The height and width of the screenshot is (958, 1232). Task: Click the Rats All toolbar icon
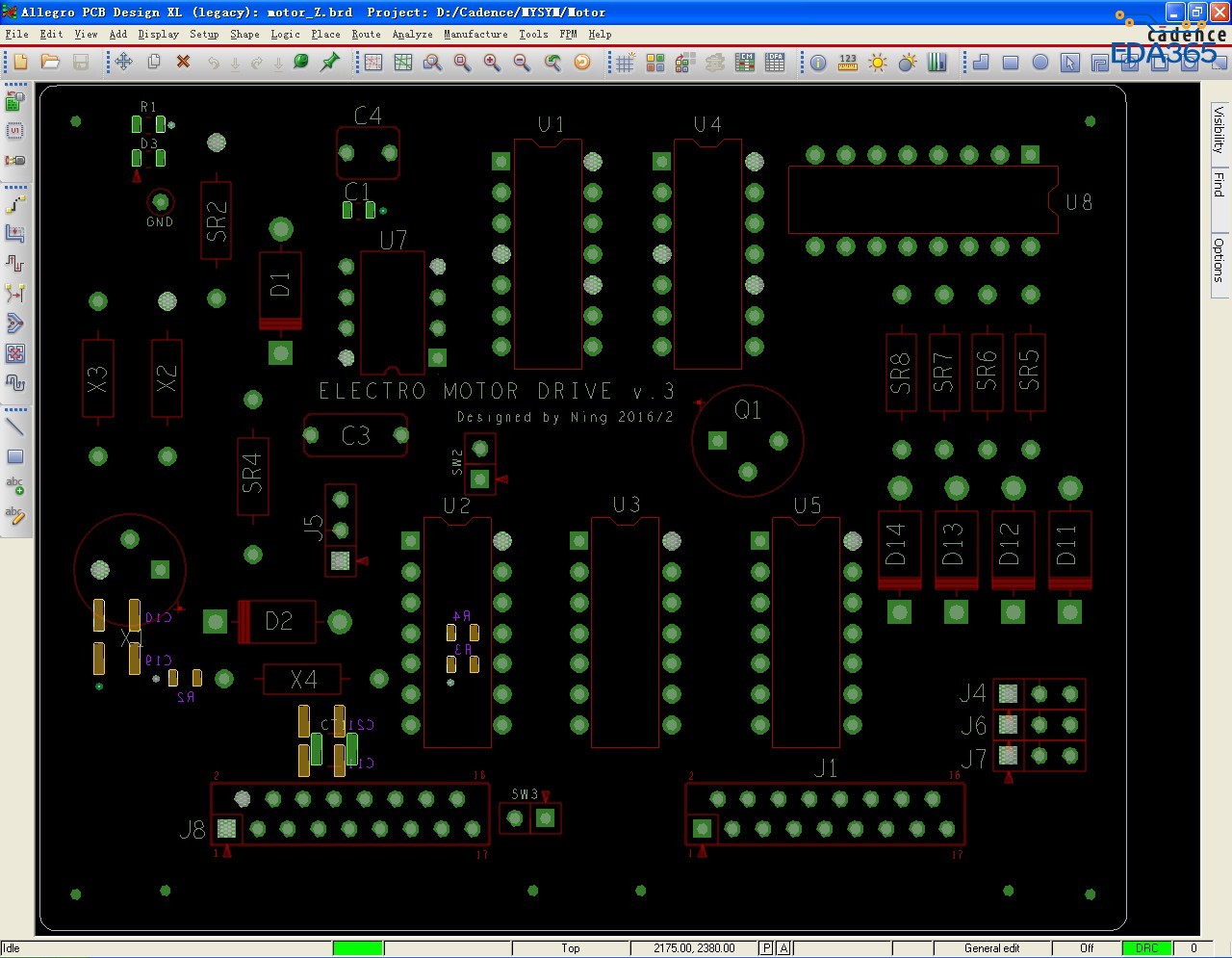[x=403, y=63]
